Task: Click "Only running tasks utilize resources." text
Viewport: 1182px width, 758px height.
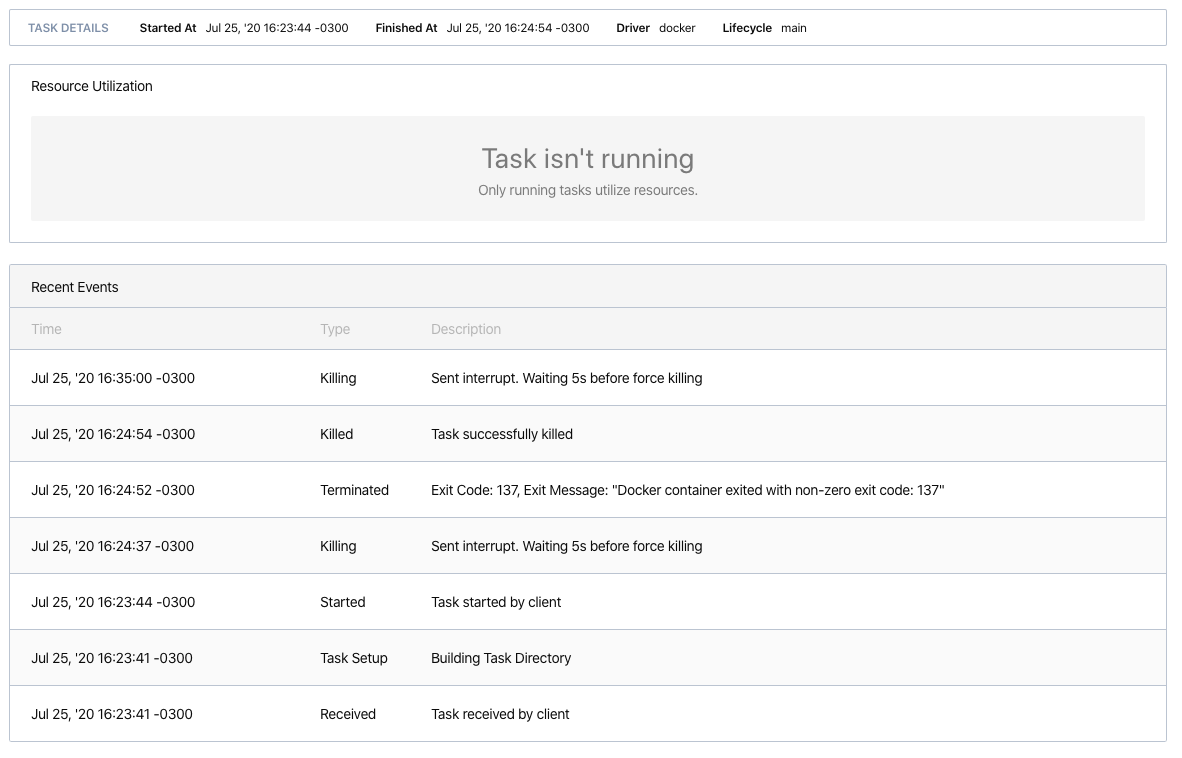Action: point(587,191)
